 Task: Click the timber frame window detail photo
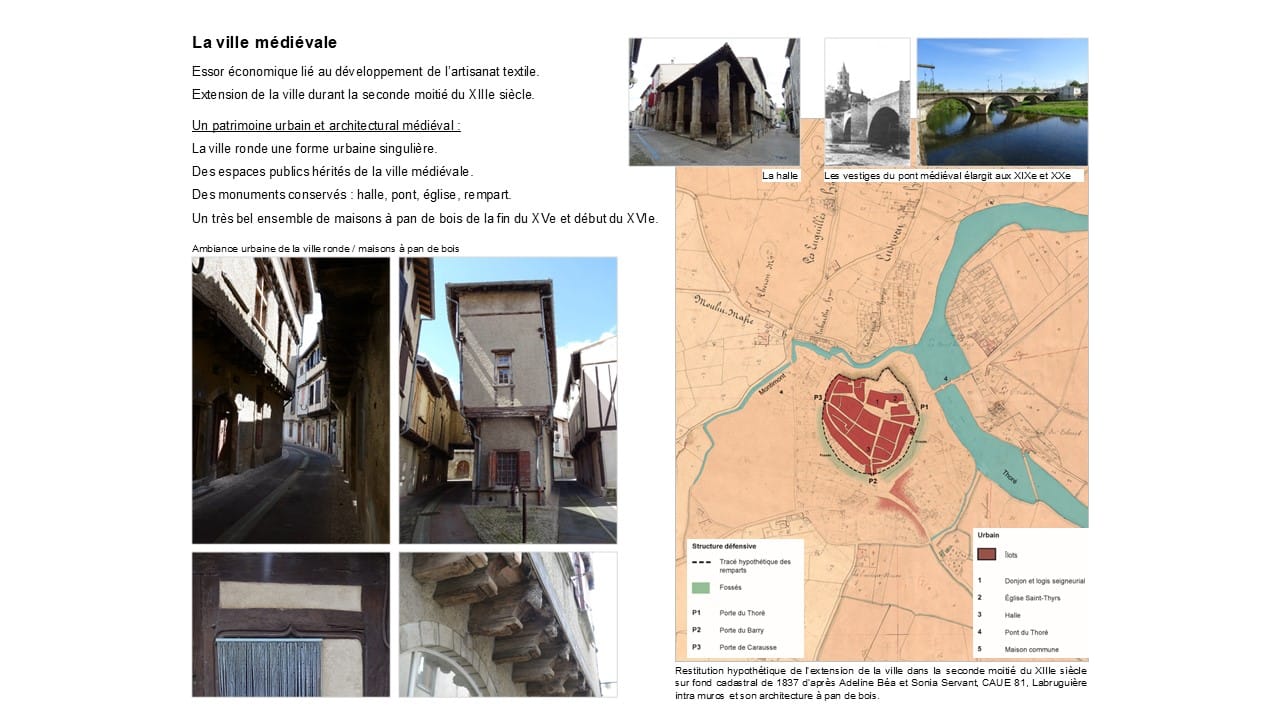pyautogui.click(x=290, y=624)
